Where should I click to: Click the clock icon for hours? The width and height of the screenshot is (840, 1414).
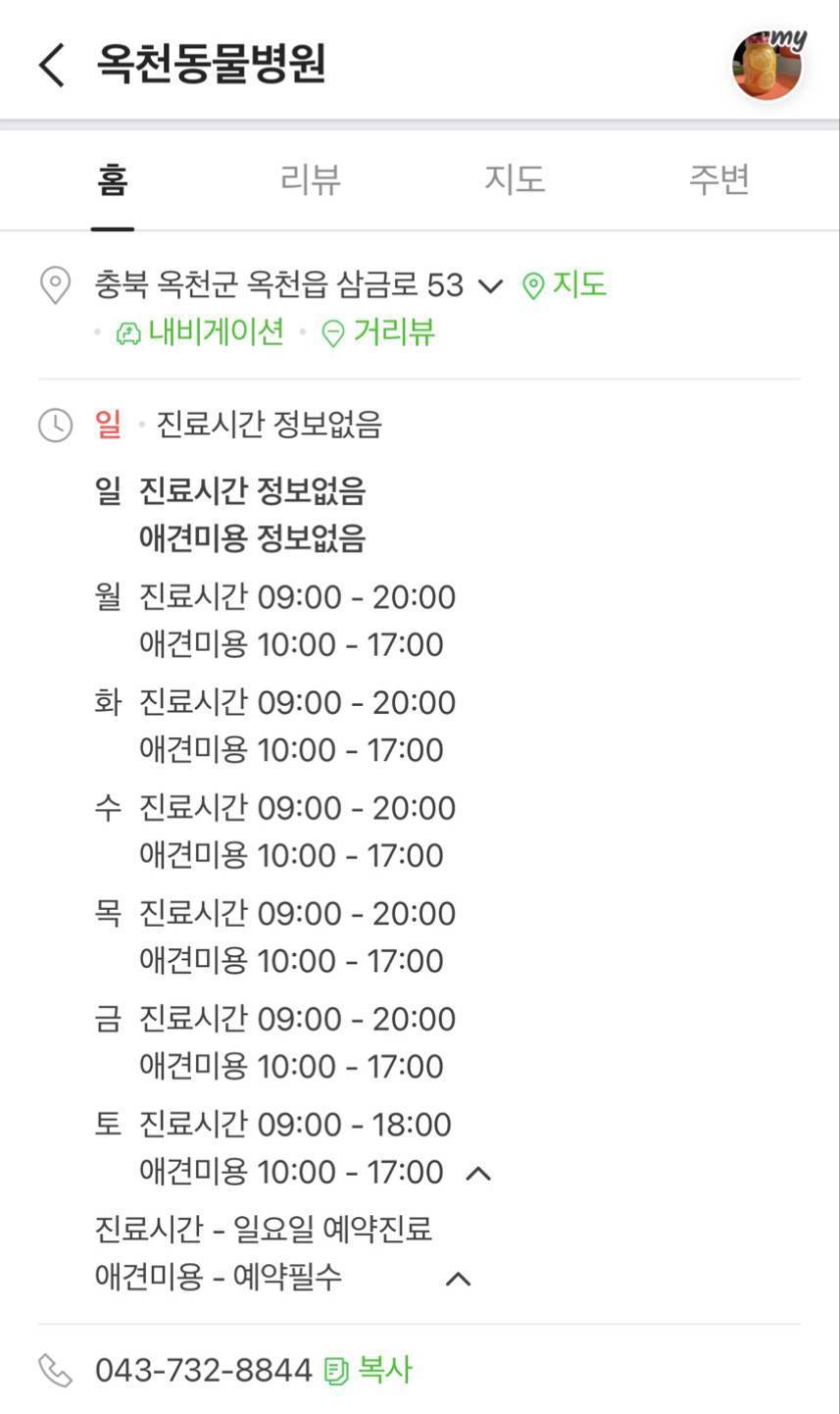[55, 426]
